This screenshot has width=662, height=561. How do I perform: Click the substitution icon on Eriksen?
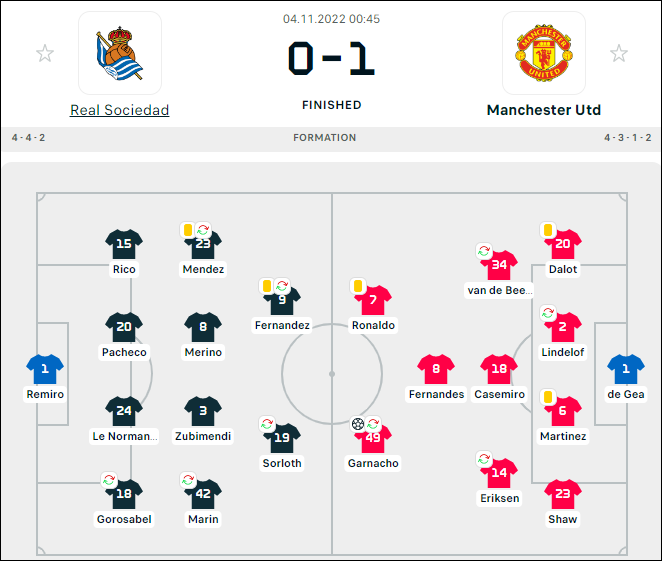484,458
